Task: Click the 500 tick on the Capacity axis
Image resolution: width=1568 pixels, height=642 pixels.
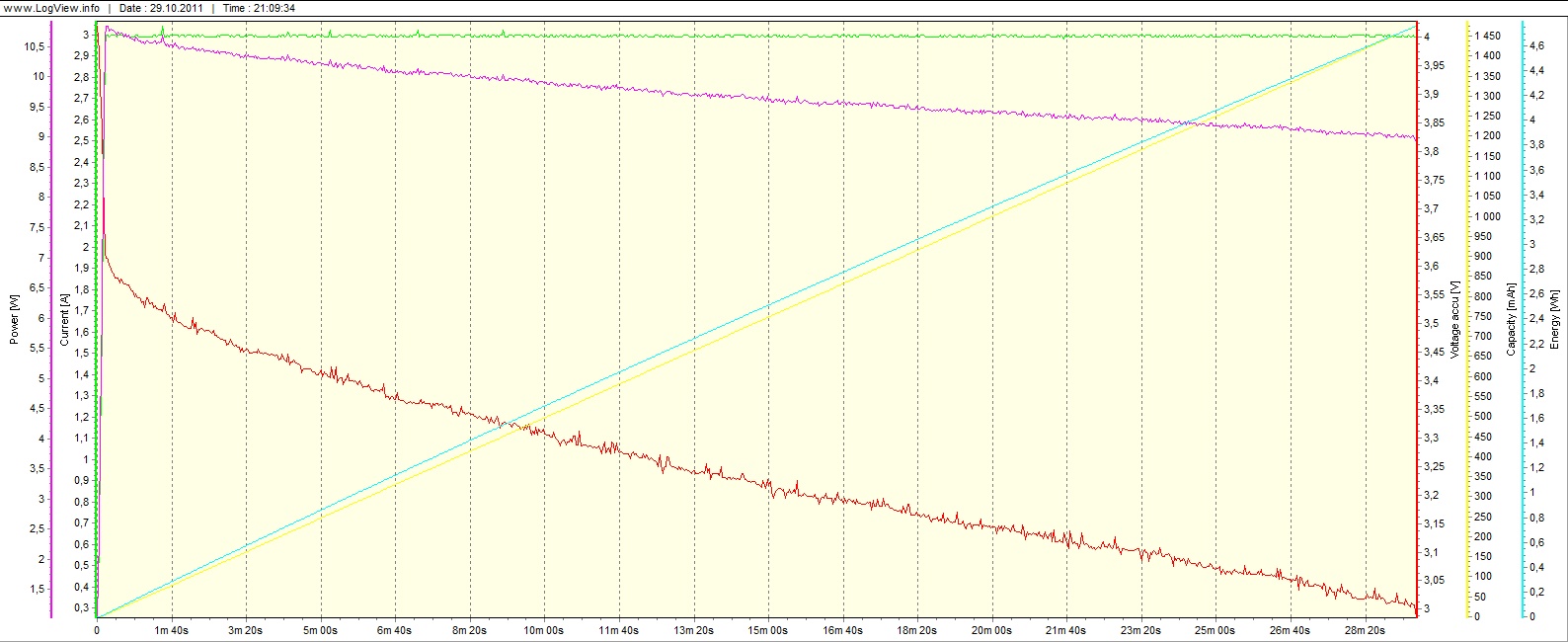Action: pos(1483,417)
